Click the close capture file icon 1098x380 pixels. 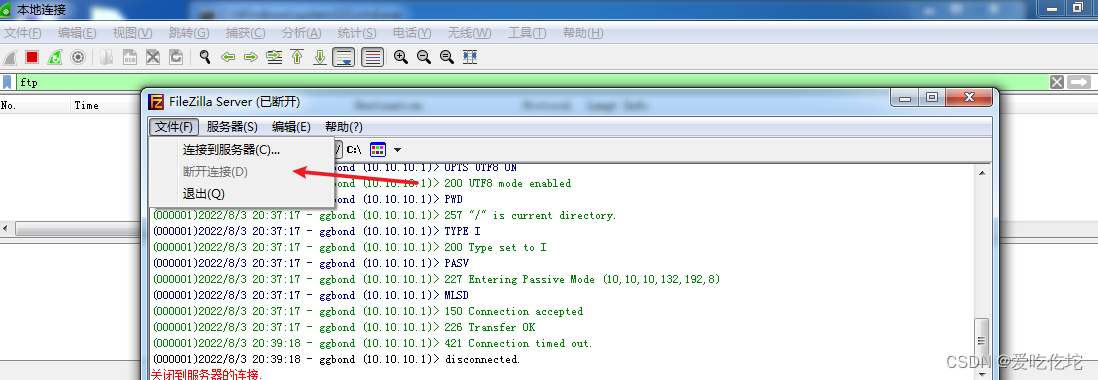pos(153,57)
